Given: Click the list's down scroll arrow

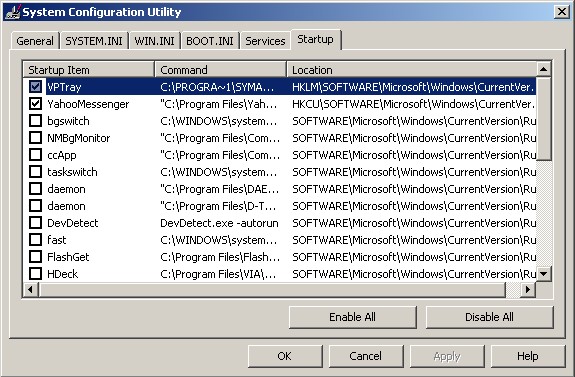Looking at the screenshot, I should [543, 274].
